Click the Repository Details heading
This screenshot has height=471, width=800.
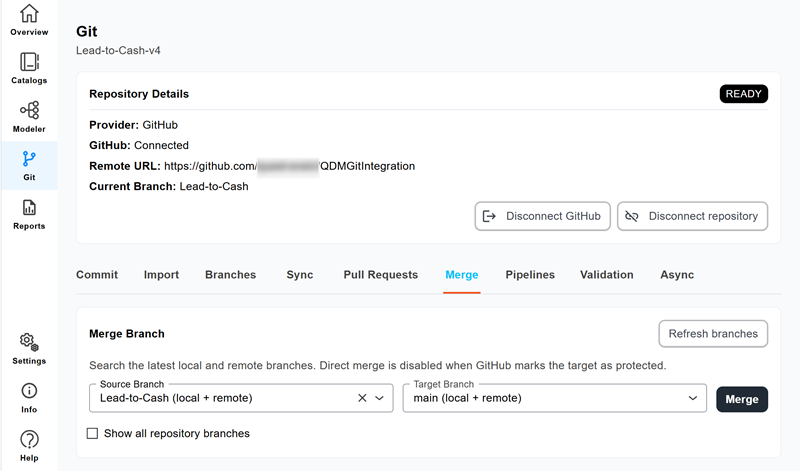click(x=139, y=94)
